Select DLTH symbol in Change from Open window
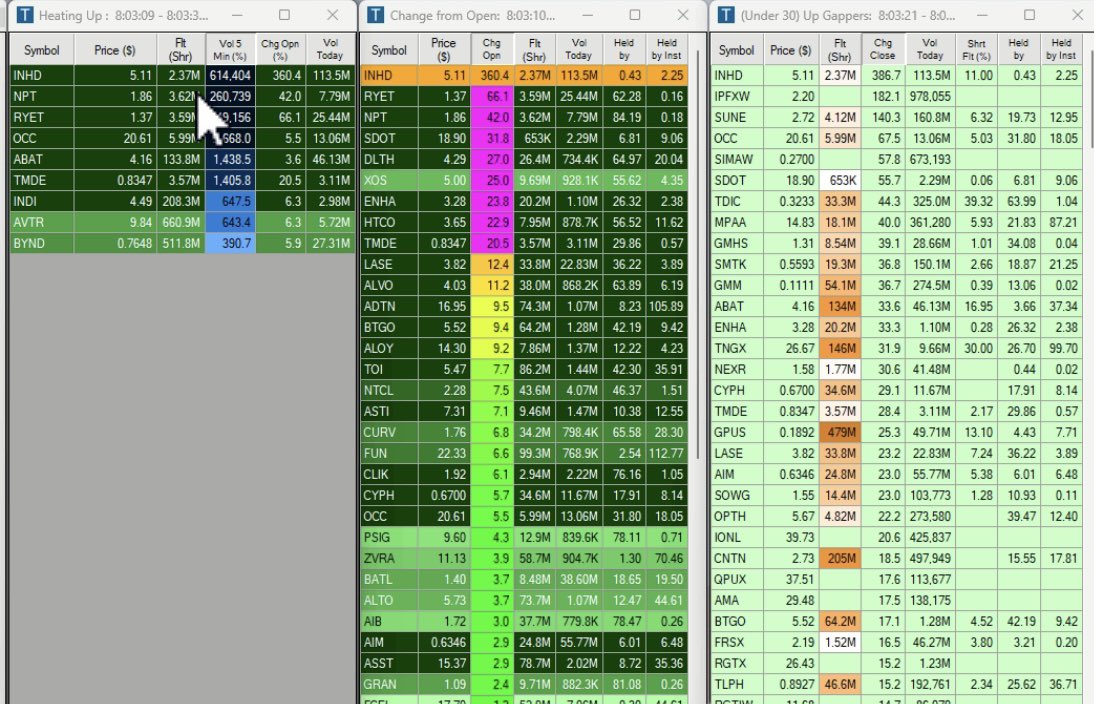Screen dimensions: 1094x704 (x=379, y=159)
